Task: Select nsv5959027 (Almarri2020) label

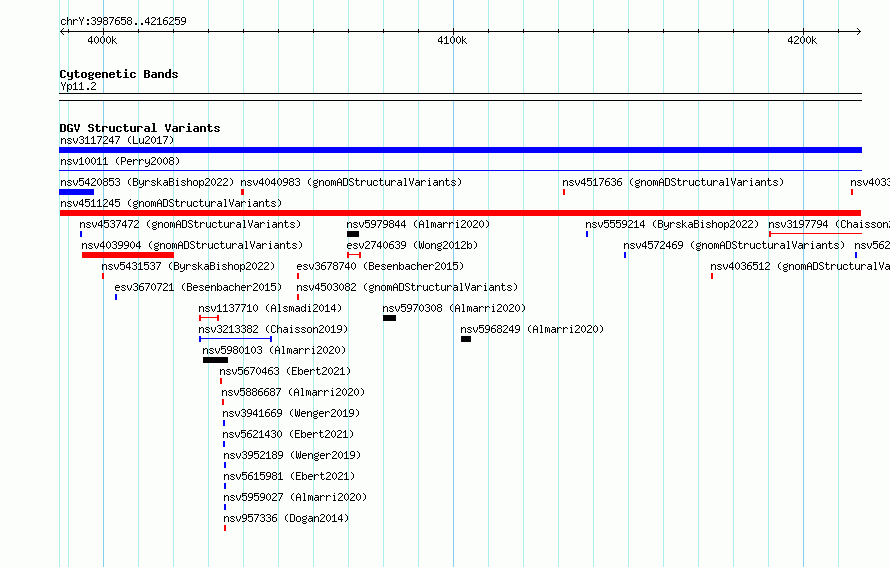Action: click(295, 497)
